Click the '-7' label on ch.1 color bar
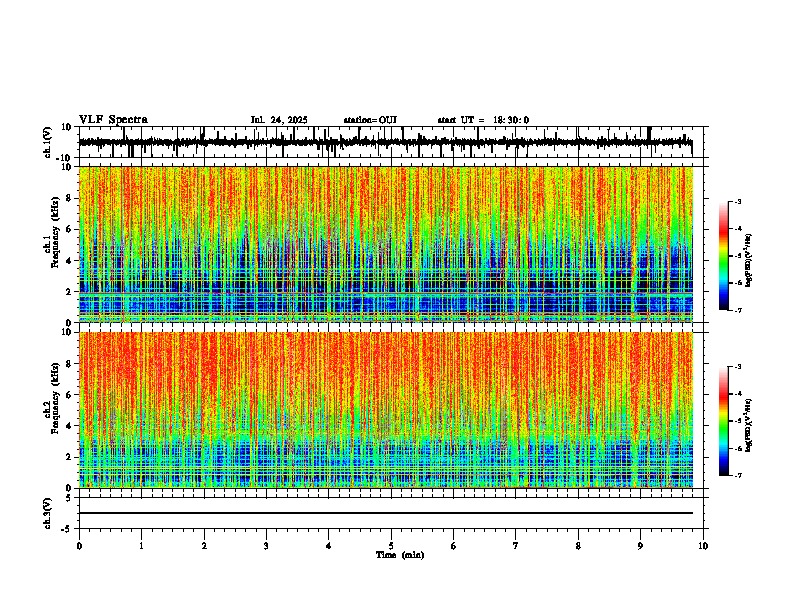 click(737, 310)
